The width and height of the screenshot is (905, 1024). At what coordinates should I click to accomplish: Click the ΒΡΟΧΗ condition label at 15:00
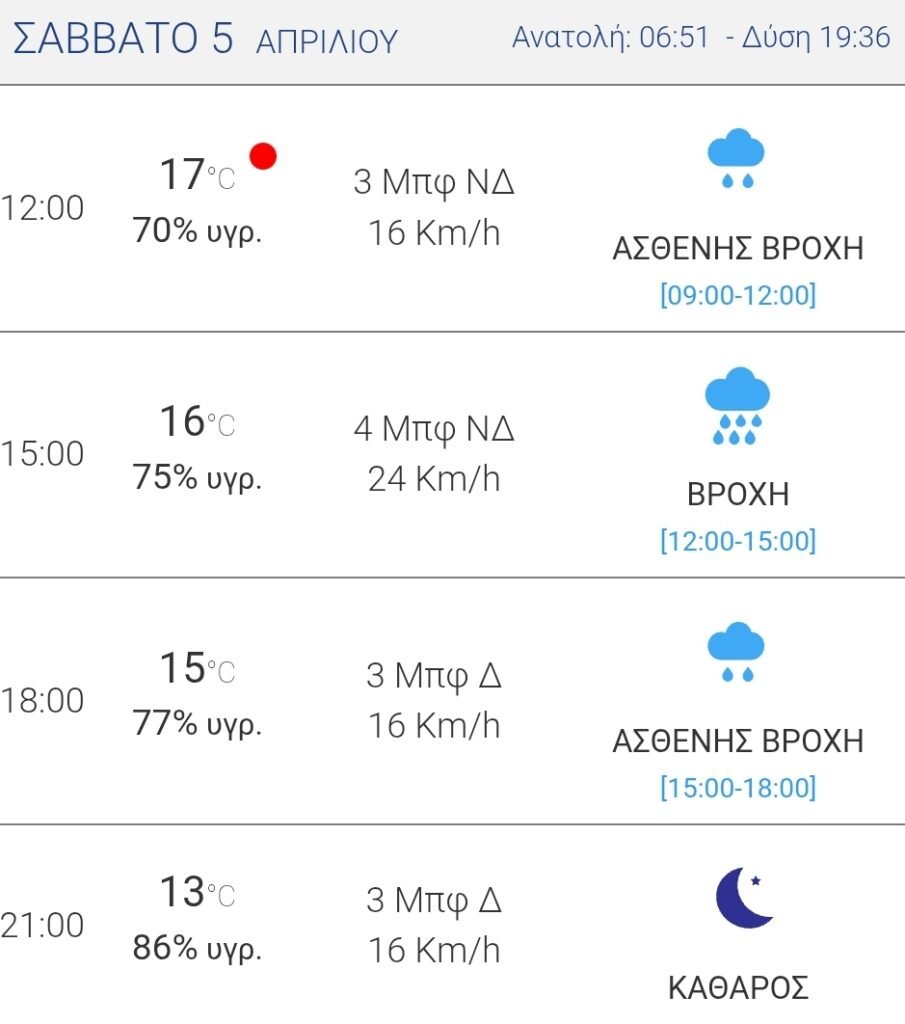[738, 494]
